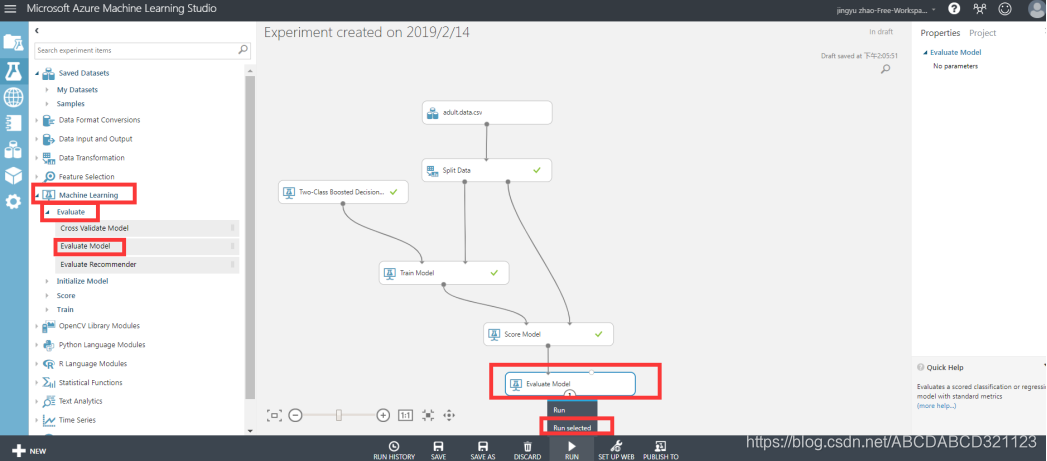
Task: Expand the Score subcategory
Action: tap(47, 295)
